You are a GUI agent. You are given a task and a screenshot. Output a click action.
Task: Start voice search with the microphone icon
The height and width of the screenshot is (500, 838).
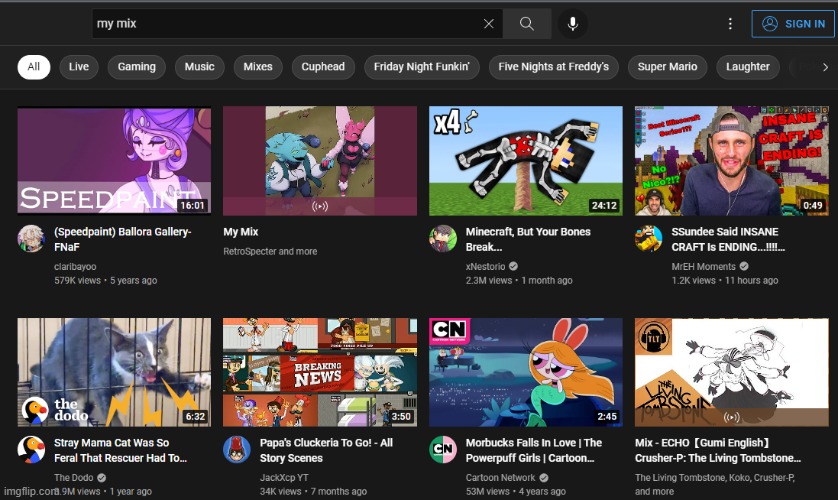[x=572, y=24]
